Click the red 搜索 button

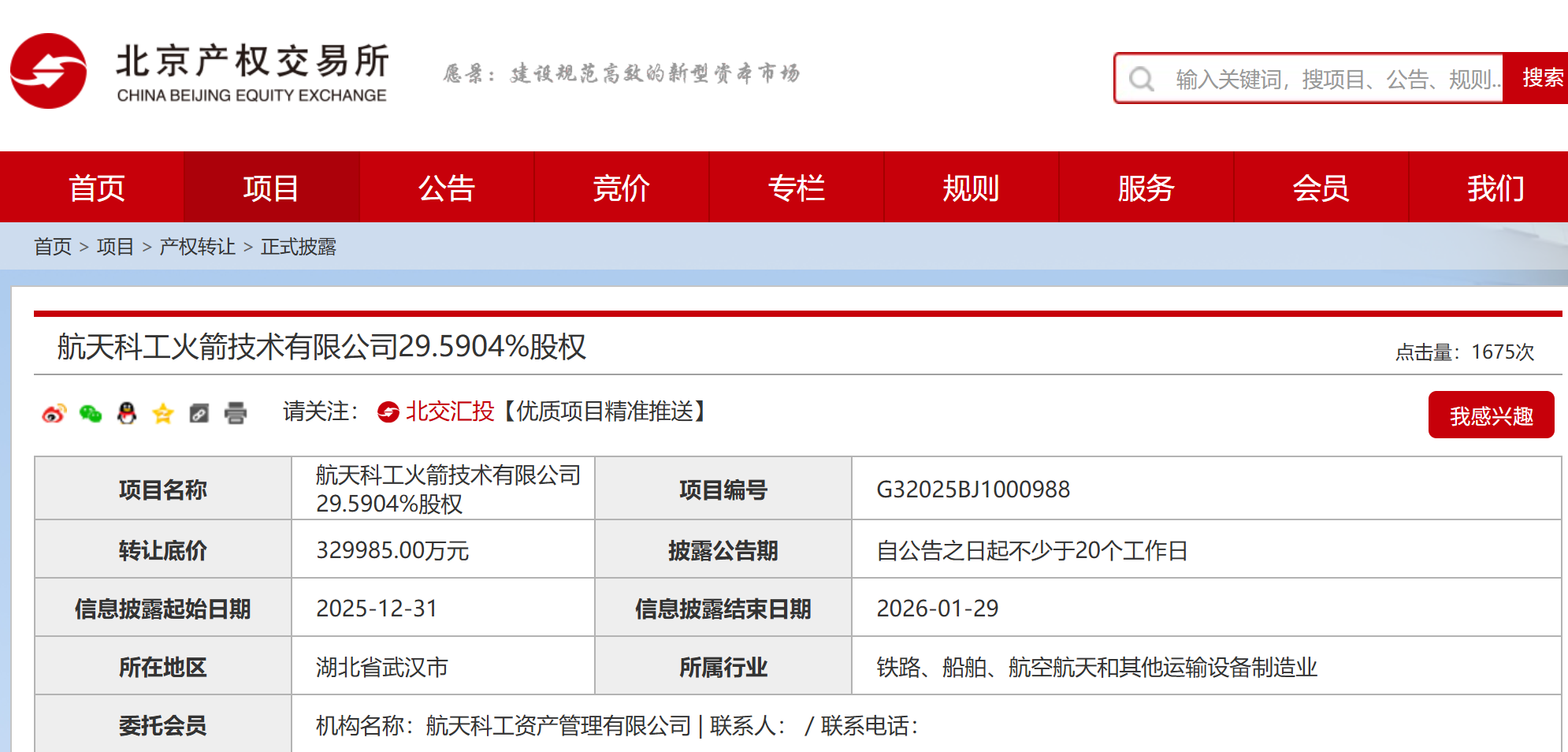point(1541,78)
